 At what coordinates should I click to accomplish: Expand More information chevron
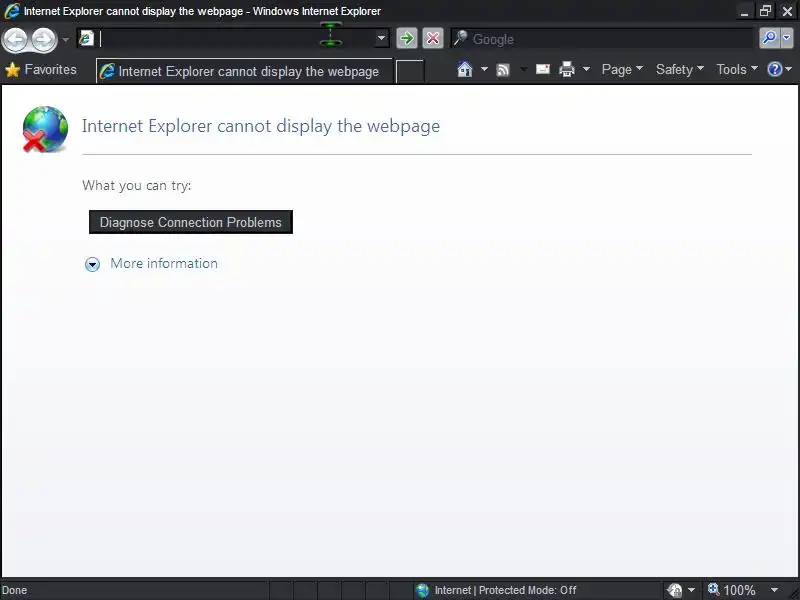pos(92,264)
